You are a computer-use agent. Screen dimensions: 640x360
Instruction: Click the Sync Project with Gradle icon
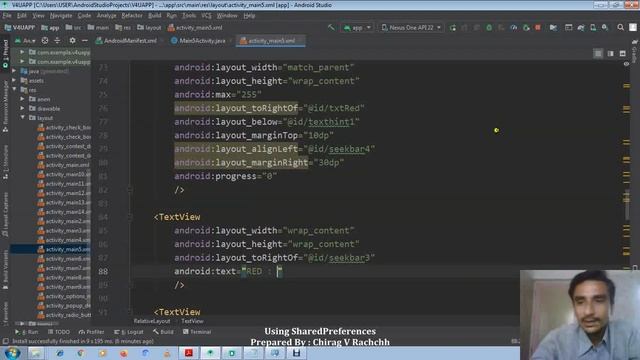point(581,27)
